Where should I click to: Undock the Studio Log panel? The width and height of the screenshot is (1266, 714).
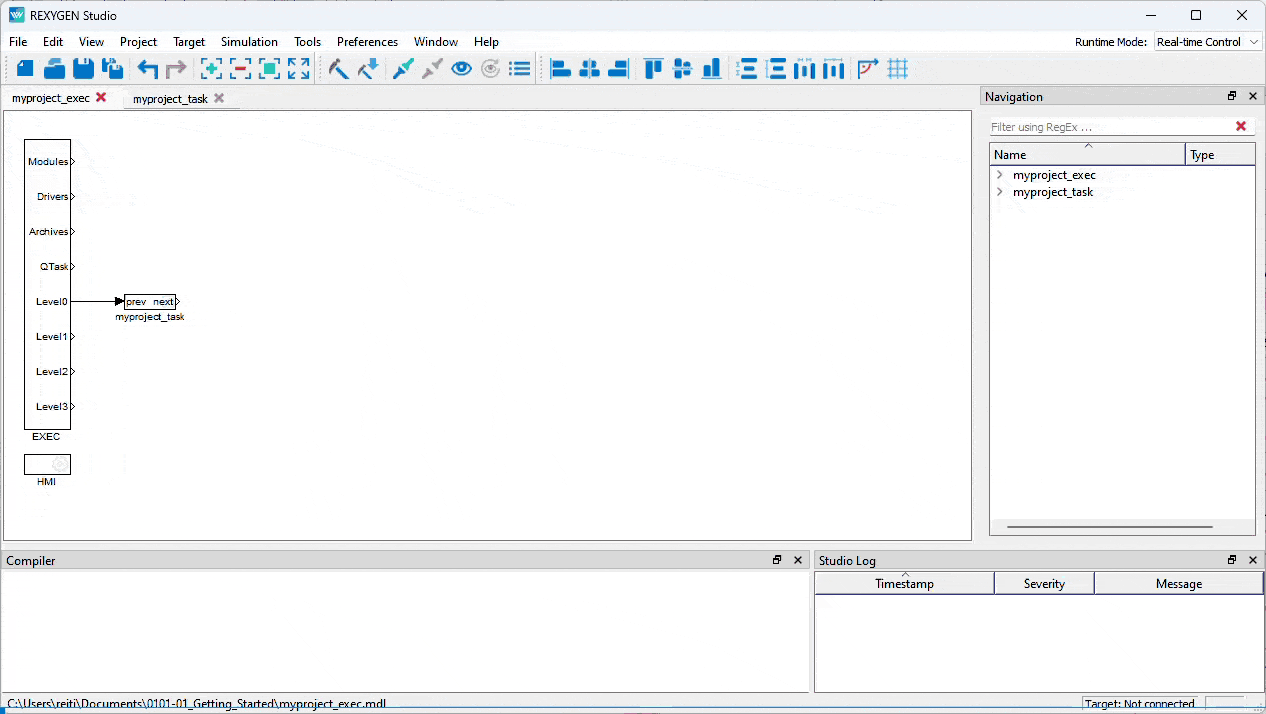(1232, 560)
